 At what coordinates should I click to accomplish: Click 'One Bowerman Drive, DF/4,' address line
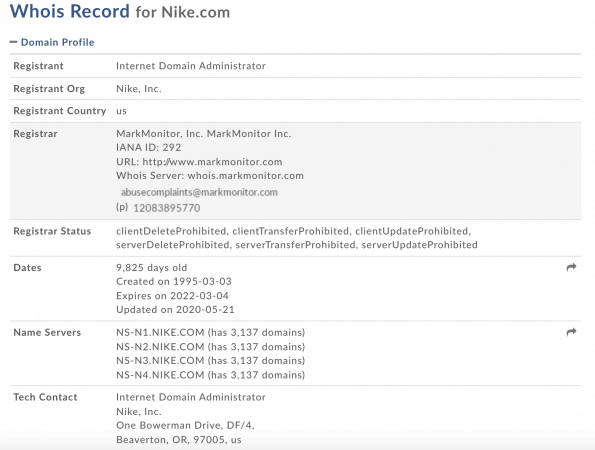(x=185, y=425)
